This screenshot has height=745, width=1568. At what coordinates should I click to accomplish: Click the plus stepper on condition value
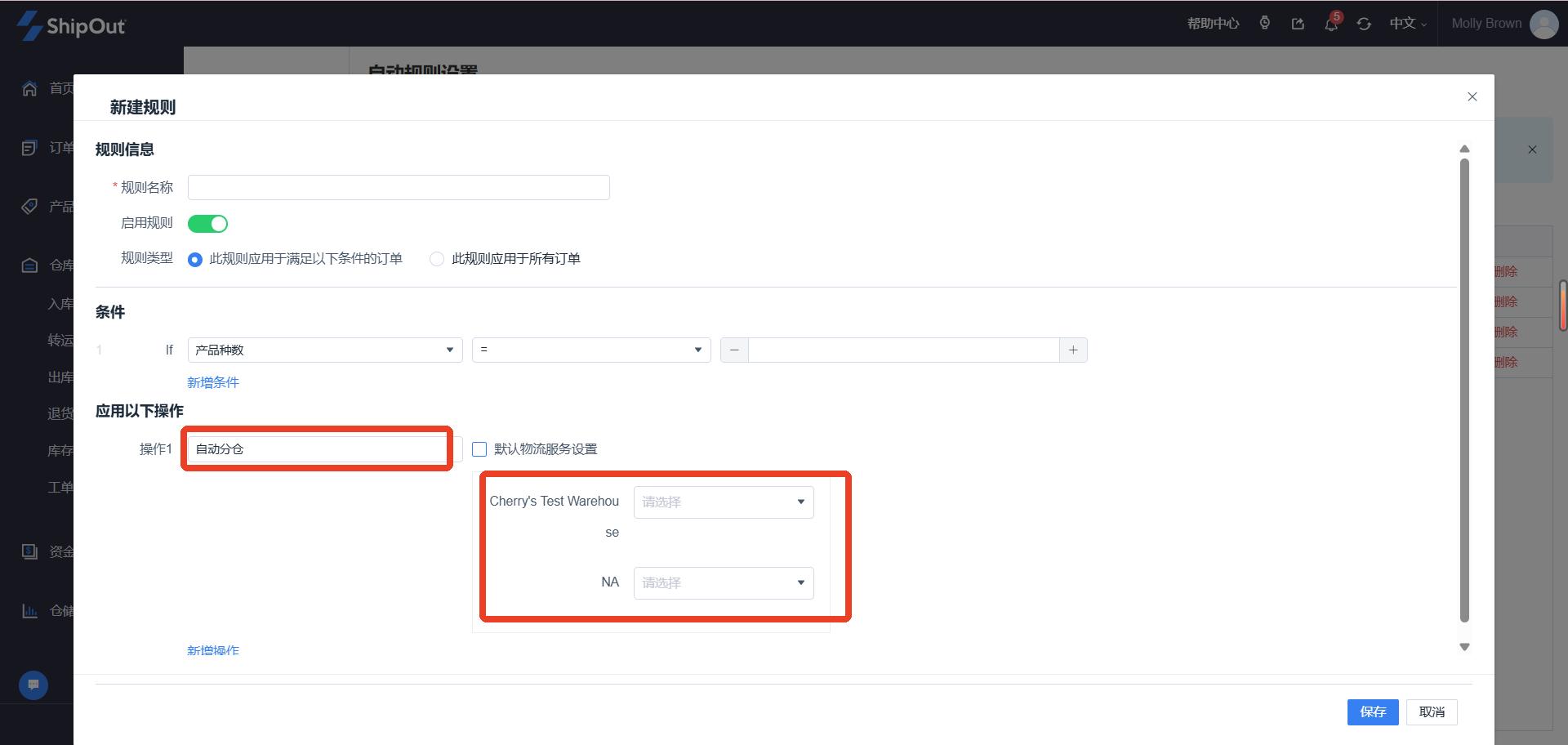(1073, 350)
